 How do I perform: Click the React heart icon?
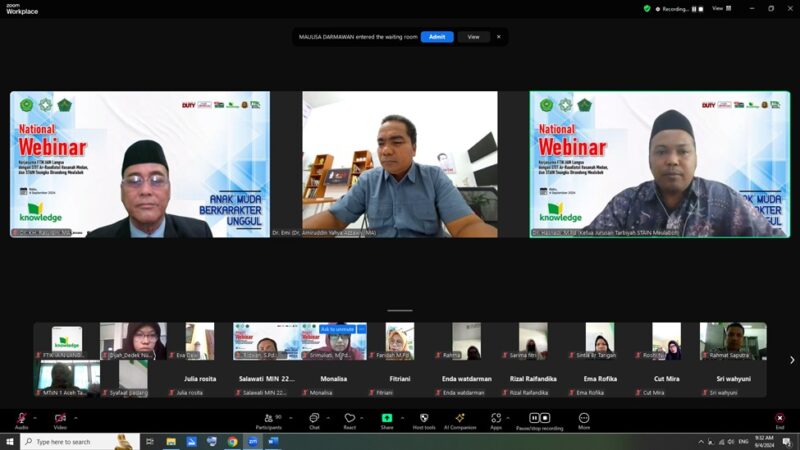pos(349,418)
